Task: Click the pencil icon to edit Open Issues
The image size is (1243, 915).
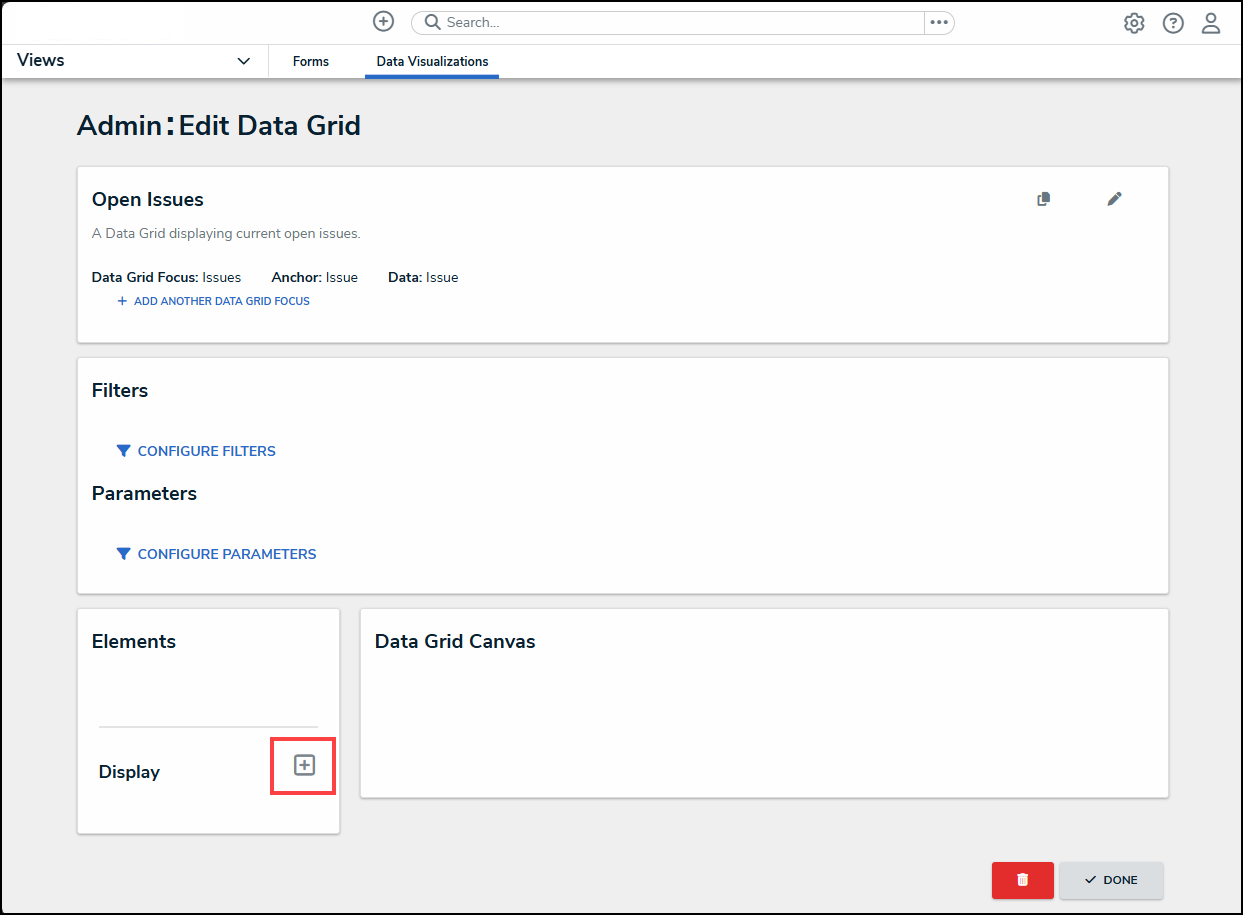Action: coord(1114,199)
